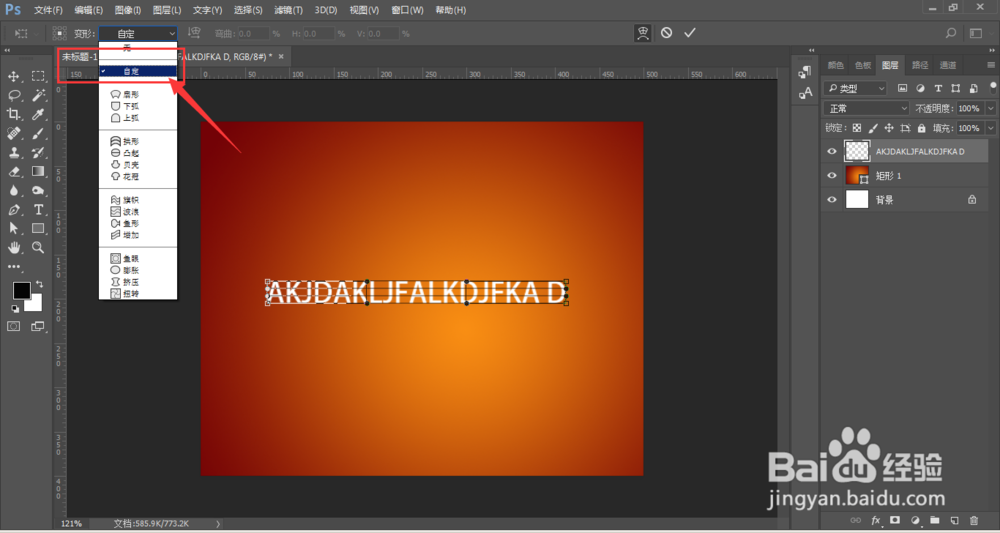Open the 正常 blend mode dropdown

point(866,108)
